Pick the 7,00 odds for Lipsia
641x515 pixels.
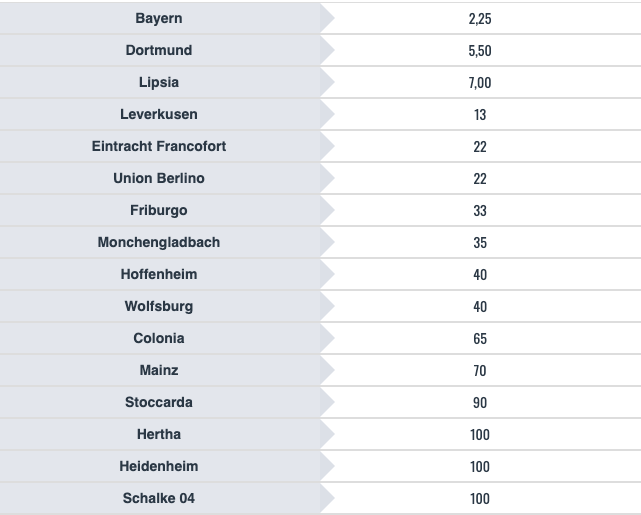pos(480,83)
